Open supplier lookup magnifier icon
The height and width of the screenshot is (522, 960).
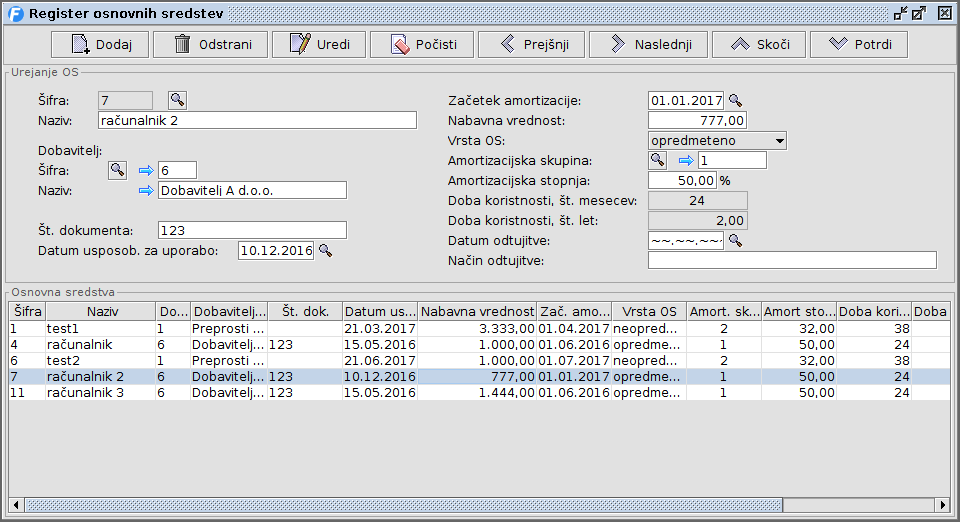pos(118,170)
